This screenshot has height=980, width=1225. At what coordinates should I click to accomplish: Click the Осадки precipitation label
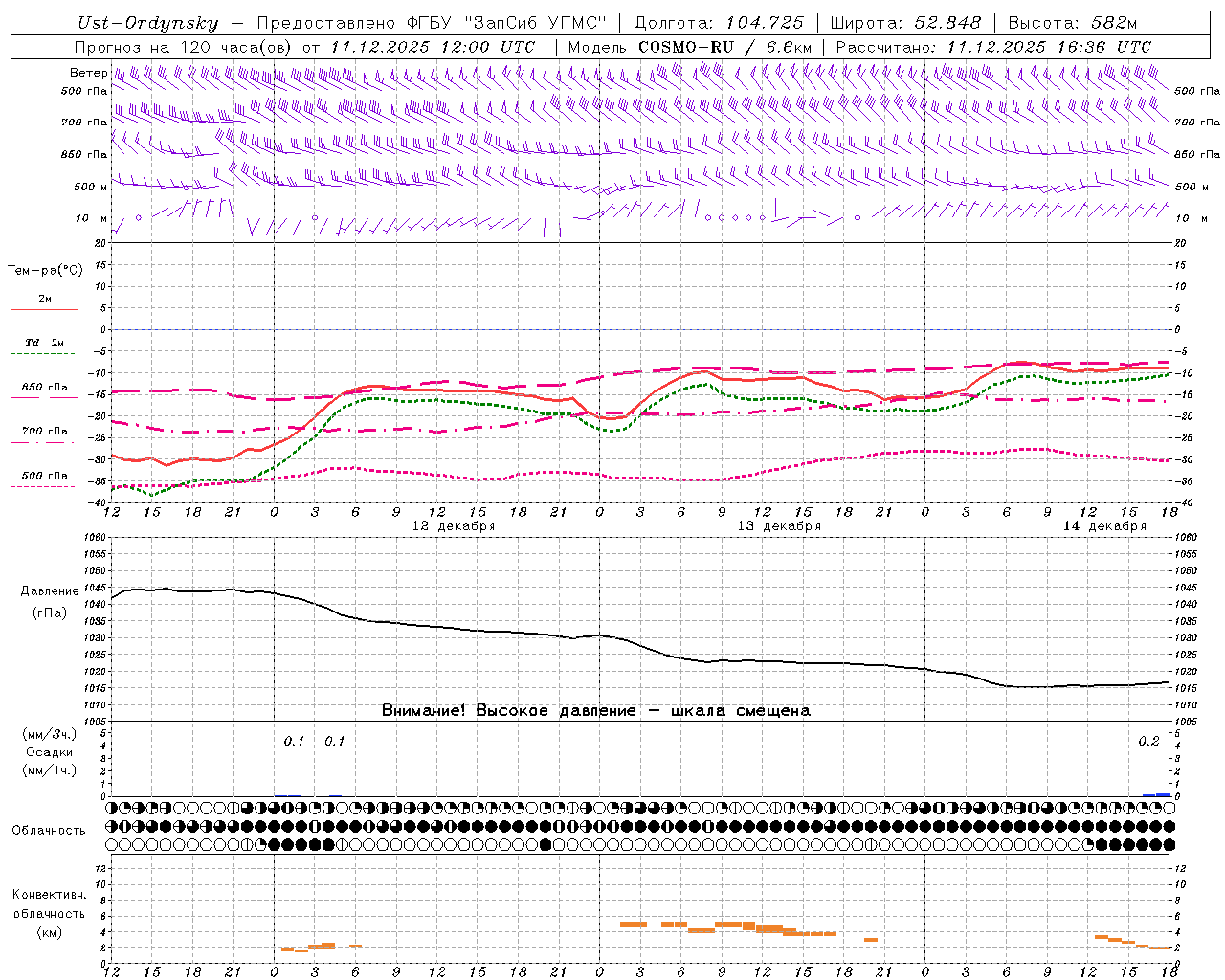(49, 752)
